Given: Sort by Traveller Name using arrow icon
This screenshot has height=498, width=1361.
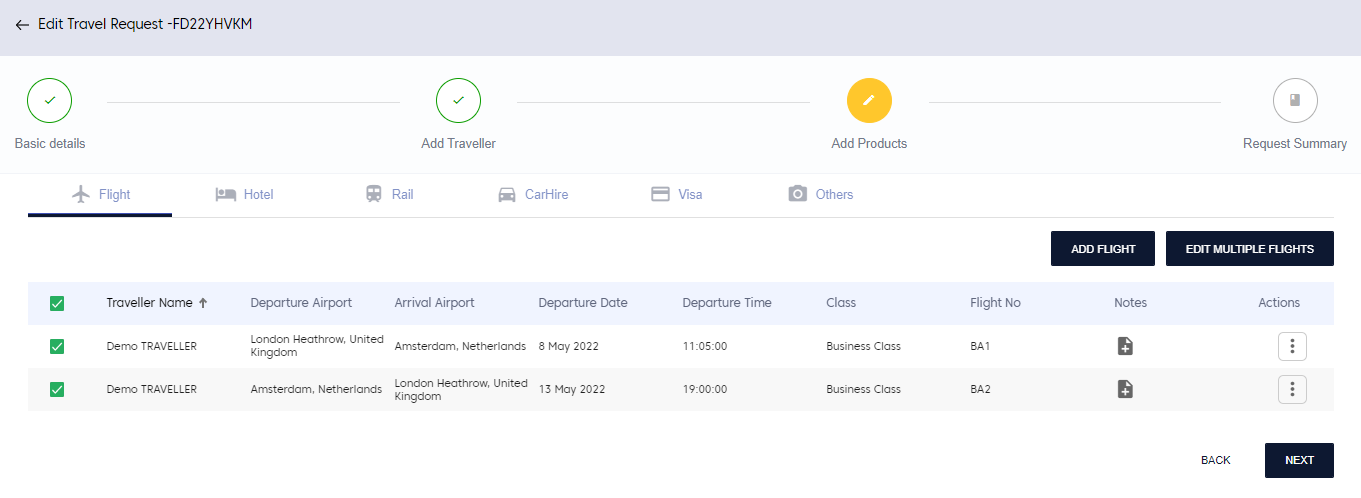Looking at the screenshot, I should click(x=203, y=303).
